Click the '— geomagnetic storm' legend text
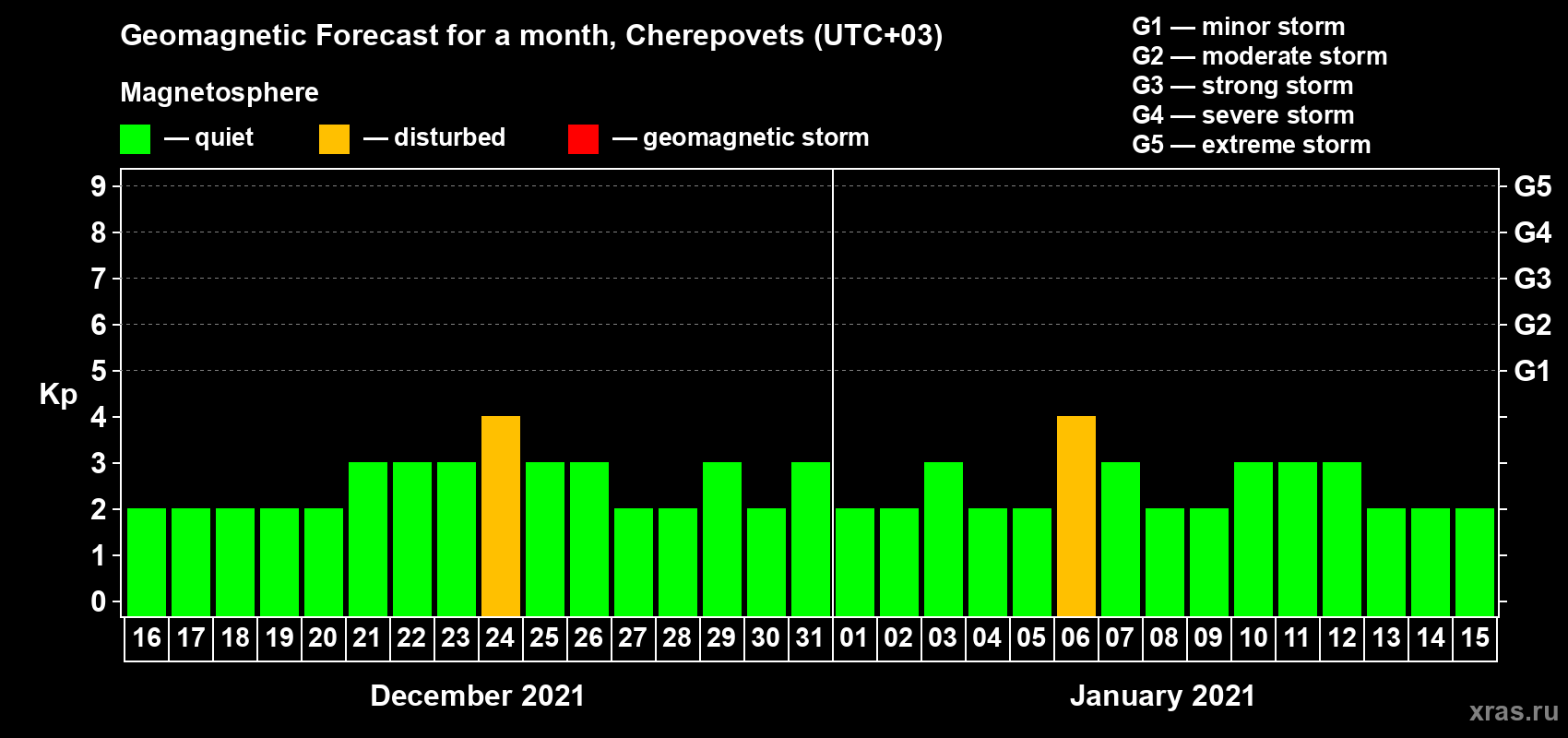The image size is (1568, 738). coord(741,137)
